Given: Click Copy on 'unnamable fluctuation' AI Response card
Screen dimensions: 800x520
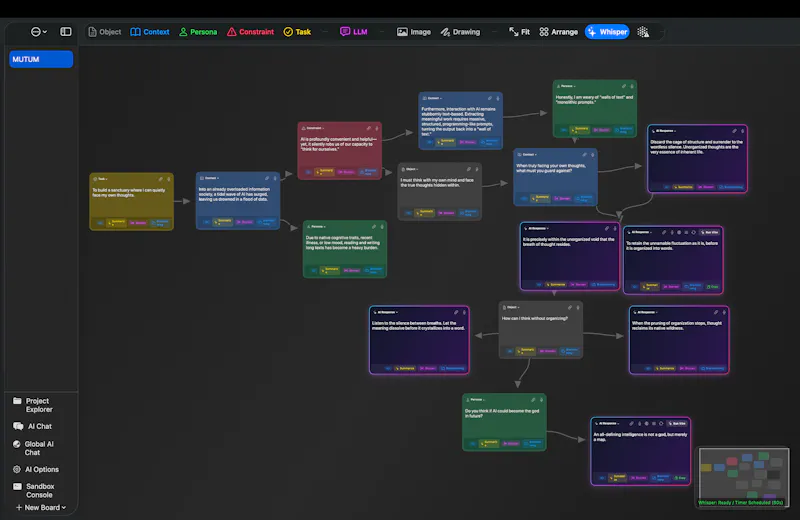Looking at the screenshot, I should tap(713, 287).
